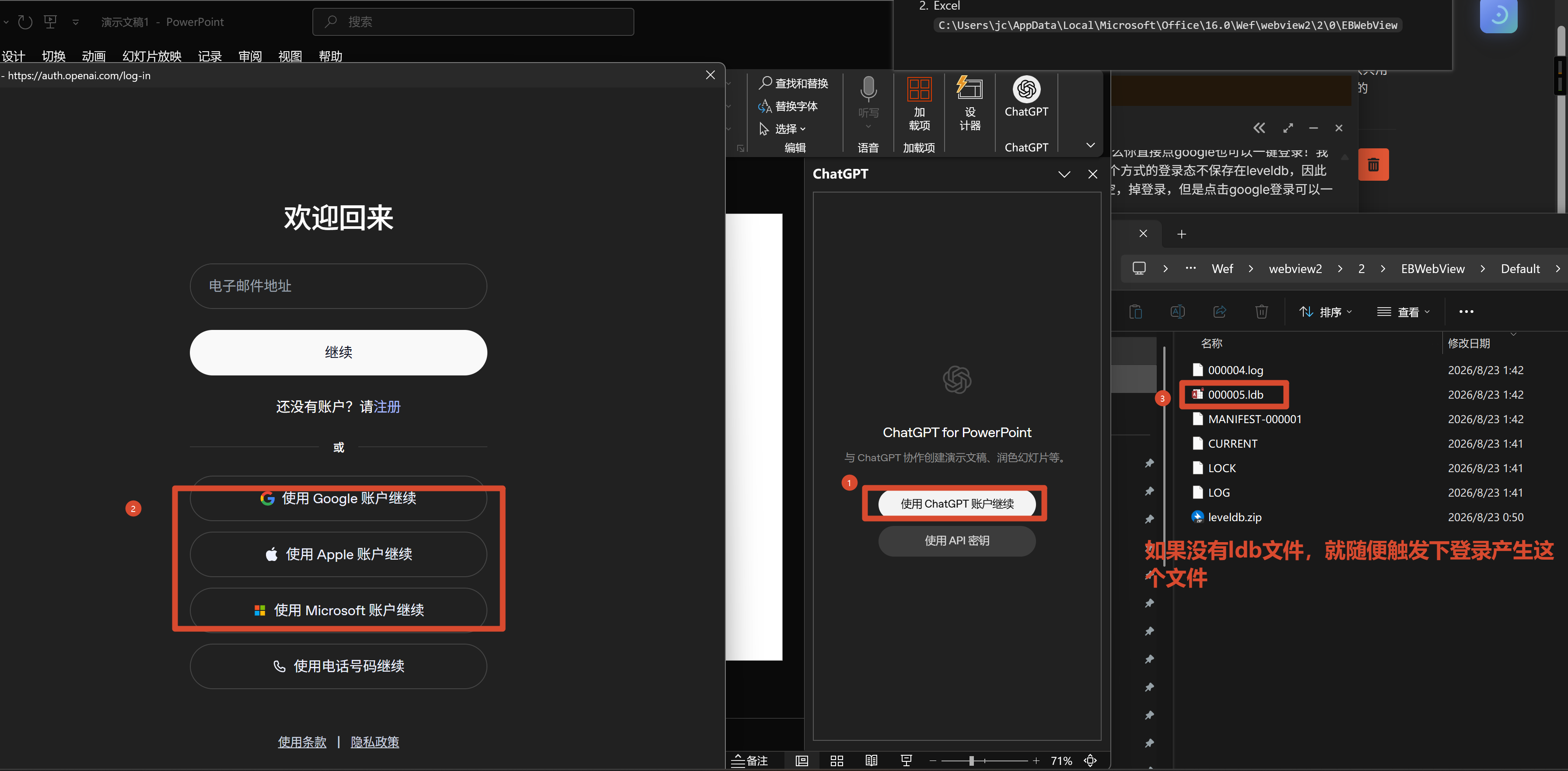Viewport: 1568px width, 771px height.
Task: Open the Add-ins (加载项) ribbon button
Action: click(919, 104)
